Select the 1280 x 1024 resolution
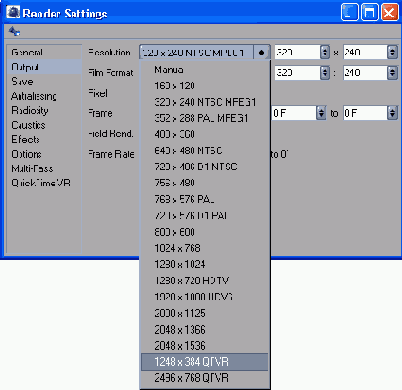This screenshot has height=390, width=402. (180, 264)
